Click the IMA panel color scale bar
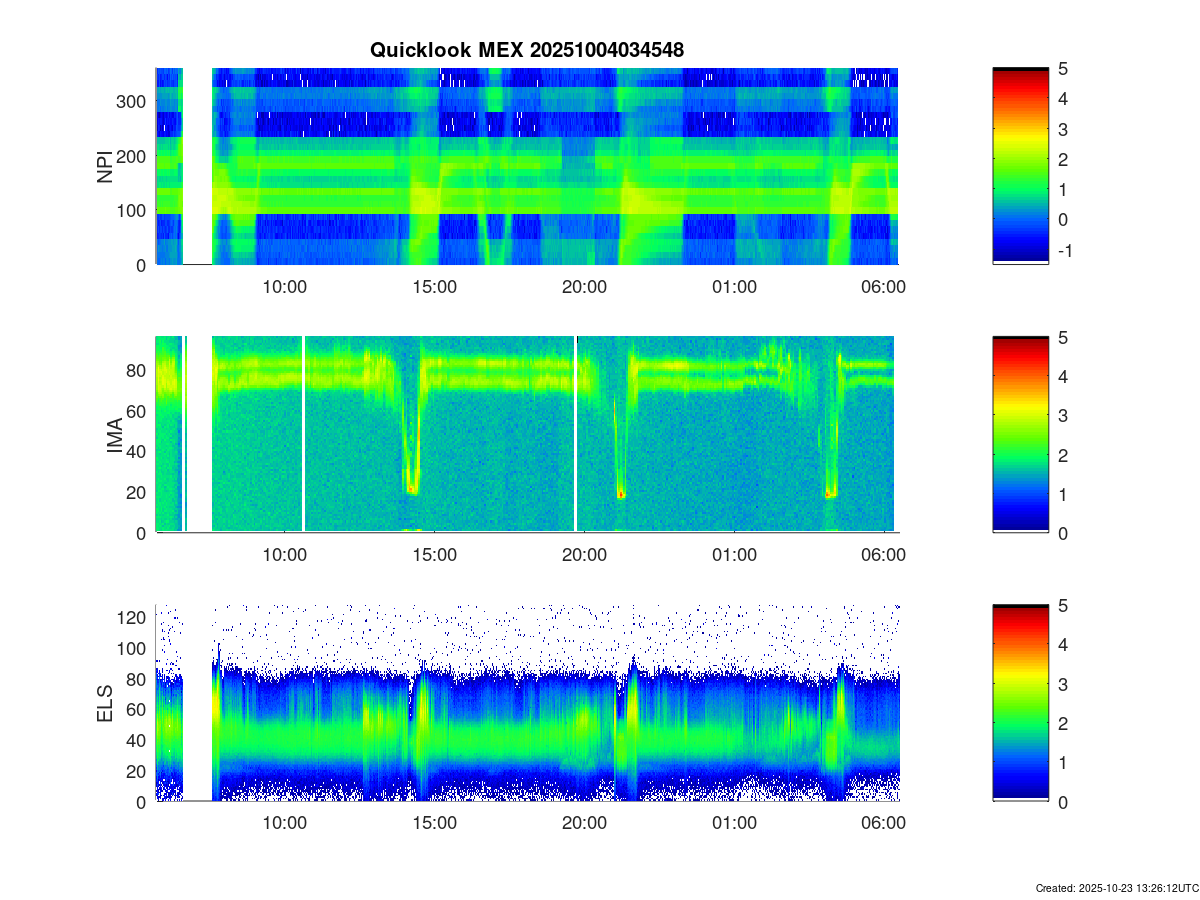Screen dimensions: 1200x900 point(1020,434)
